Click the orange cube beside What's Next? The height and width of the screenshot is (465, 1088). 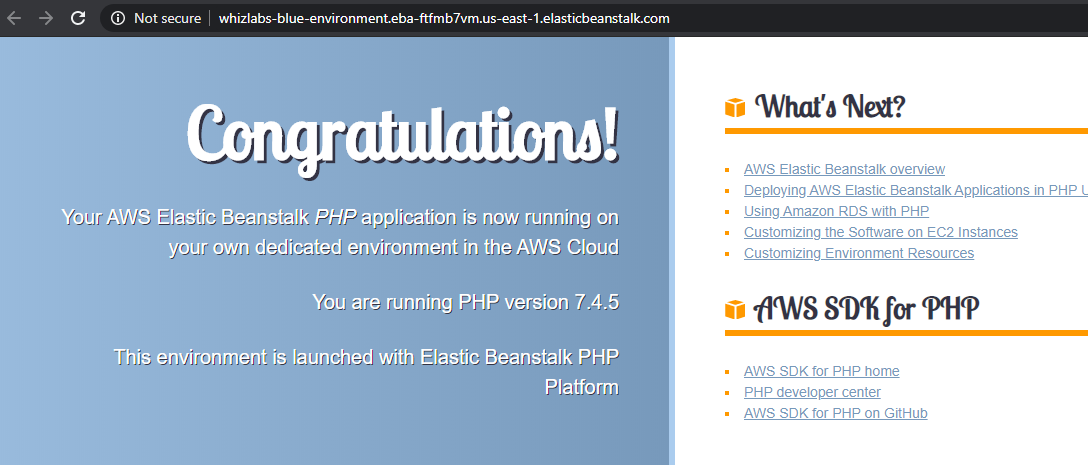pos(735,108)
